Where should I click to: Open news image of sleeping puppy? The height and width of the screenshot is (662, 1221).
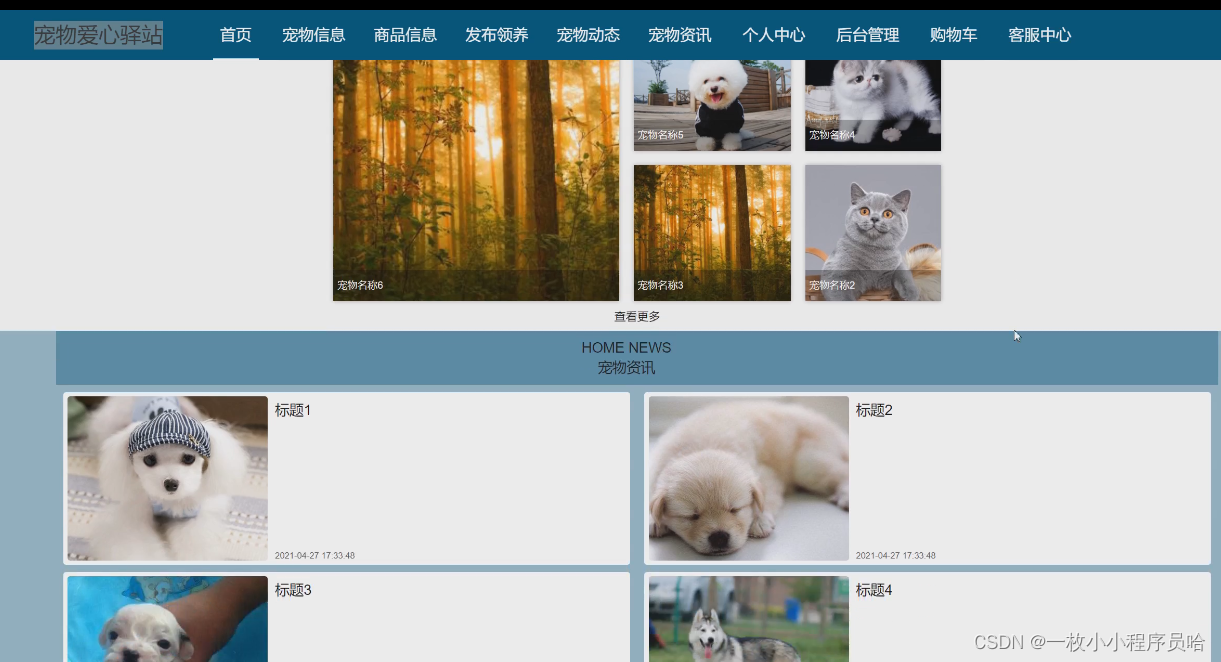[749, 478]
